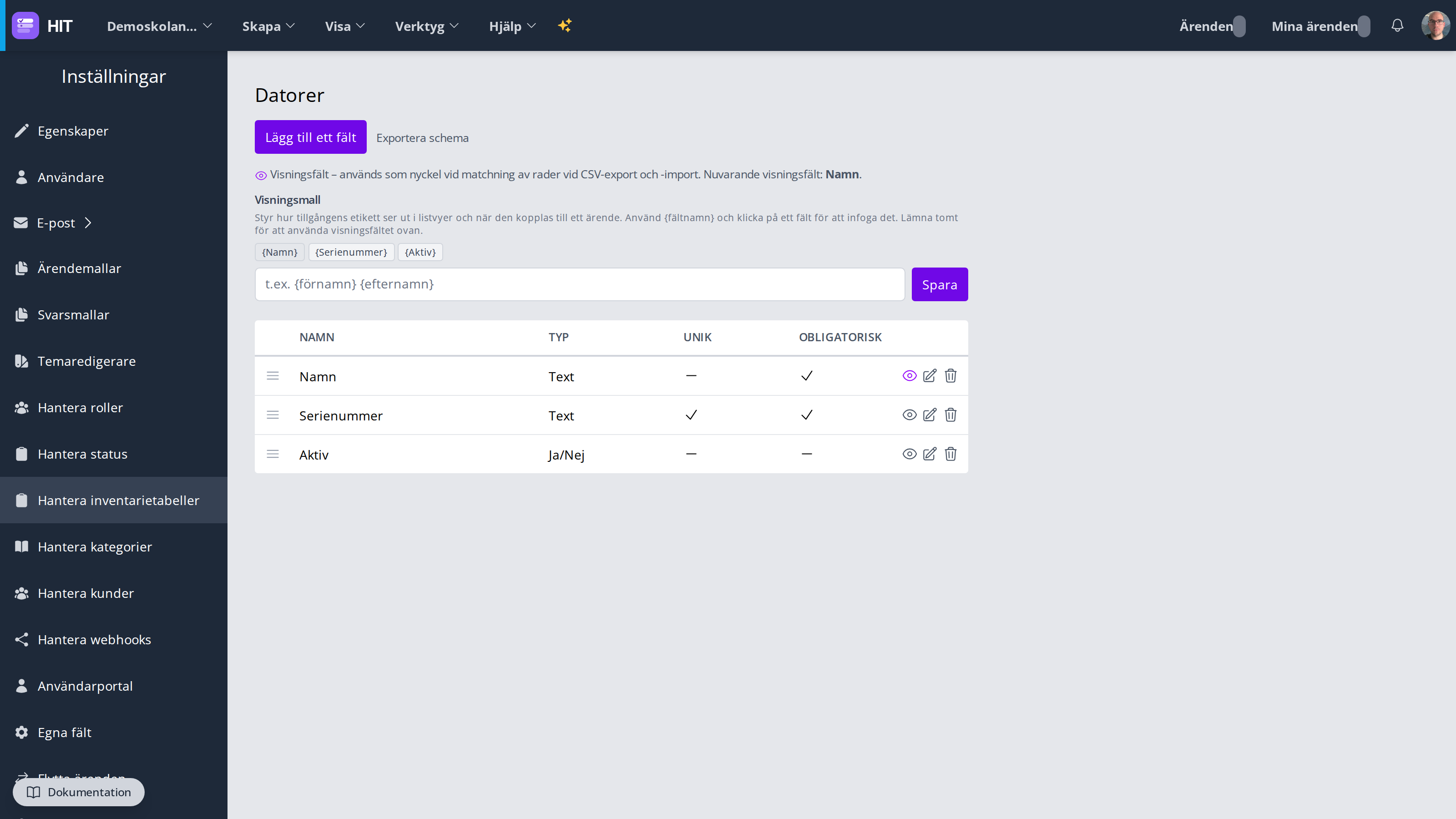This screenshot has height=819, width=1456.
Task: Click group icon beside Hantera roller
Action: point(21,408)
